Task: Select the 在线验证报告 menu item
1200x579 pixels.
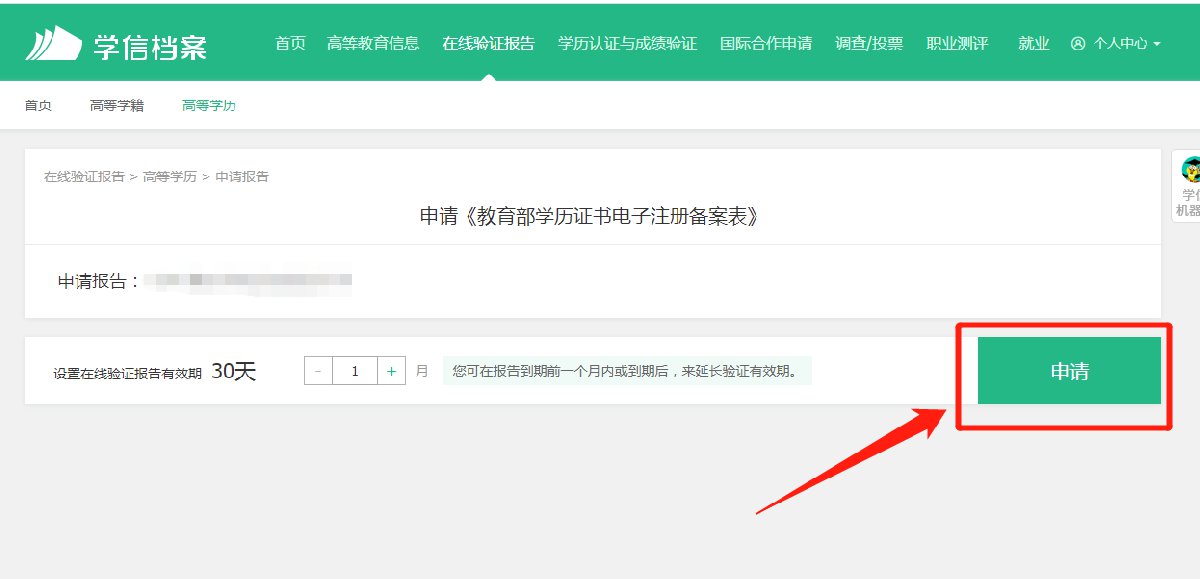Action: click(488, 44)
